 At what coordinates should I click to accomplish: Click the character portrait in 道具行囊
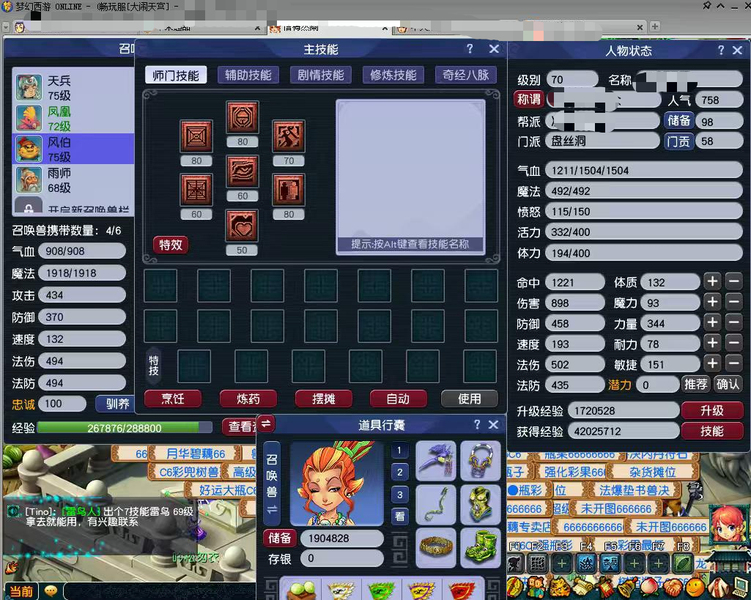click(x=336, y=483)
